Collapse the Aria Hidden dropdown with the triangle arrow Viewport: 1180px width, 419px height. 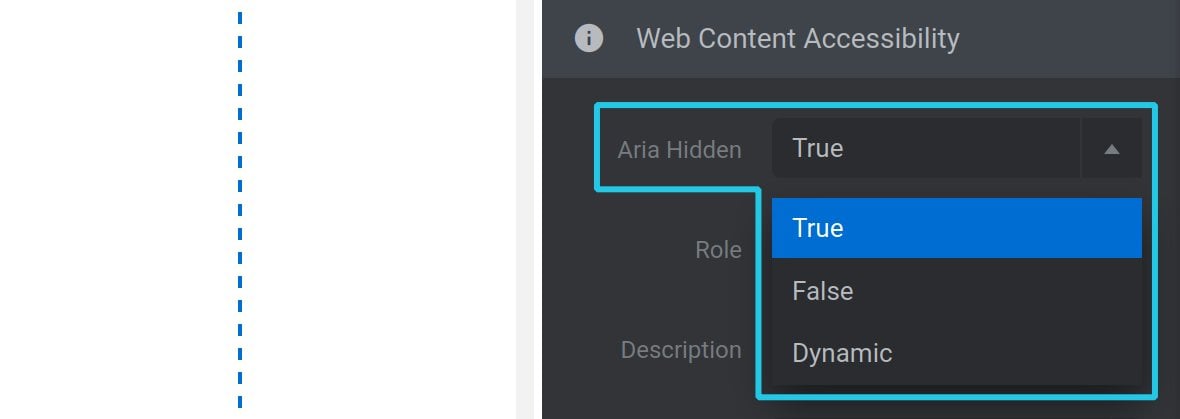(1112, 149)
